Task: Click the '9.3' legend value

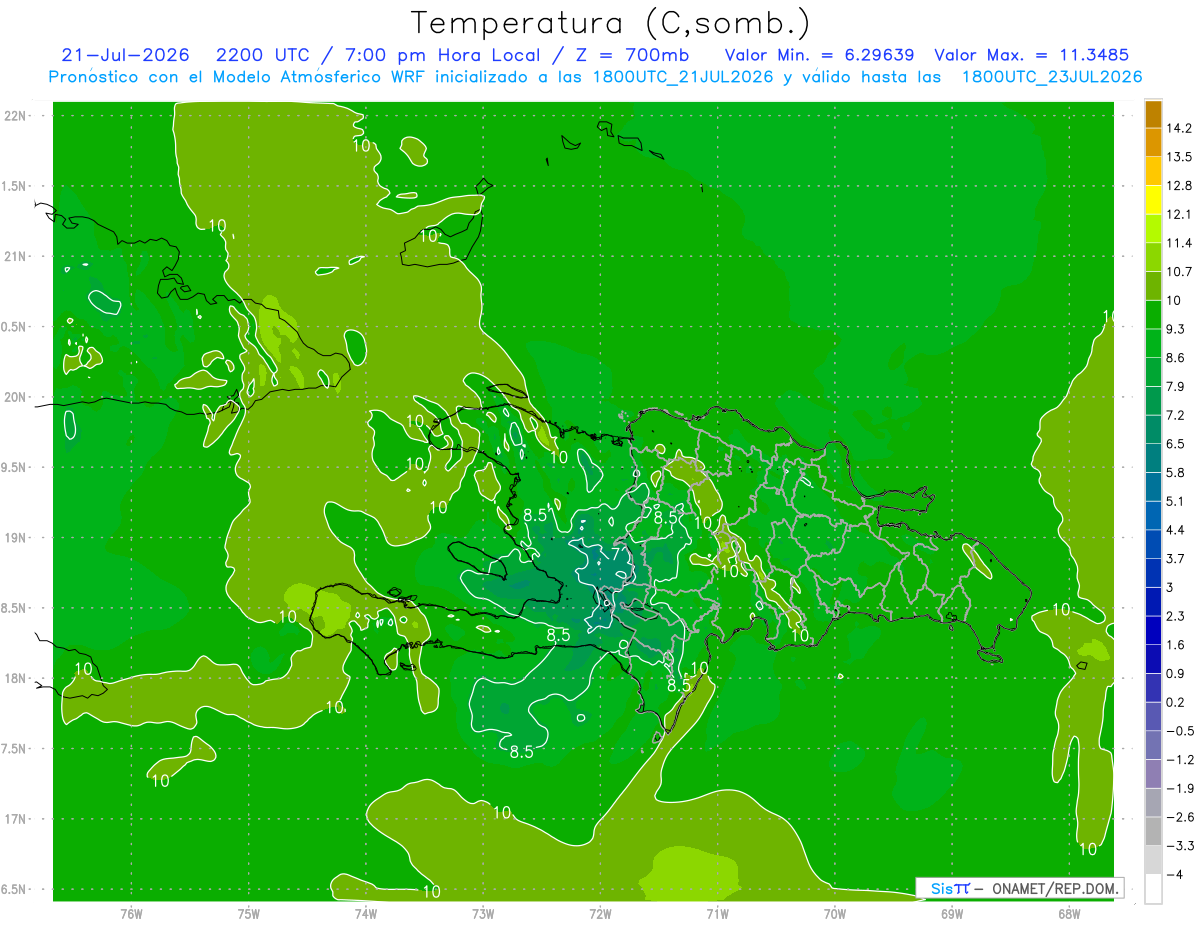Action: click(1175, 329)
